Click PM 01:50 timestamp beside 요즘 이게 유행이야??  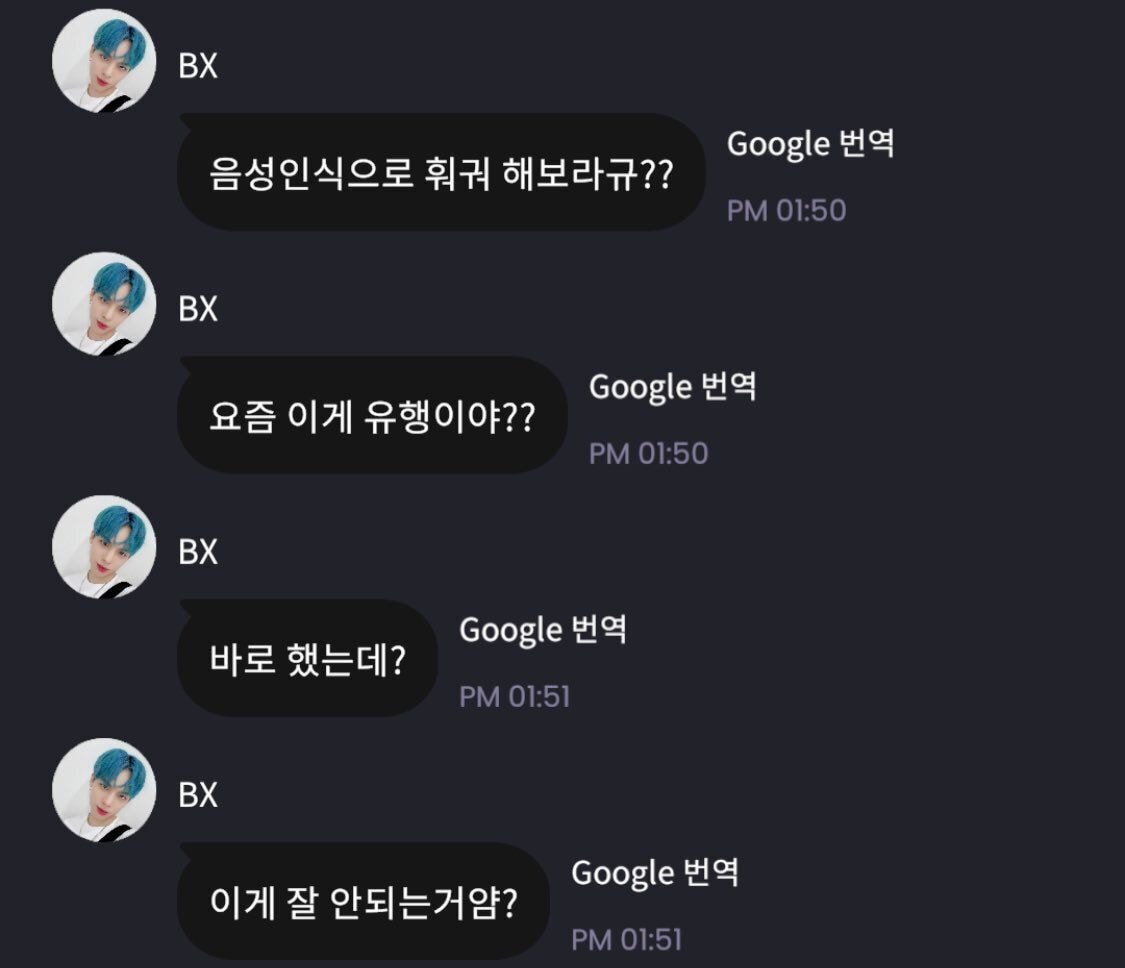coord(648,454)
